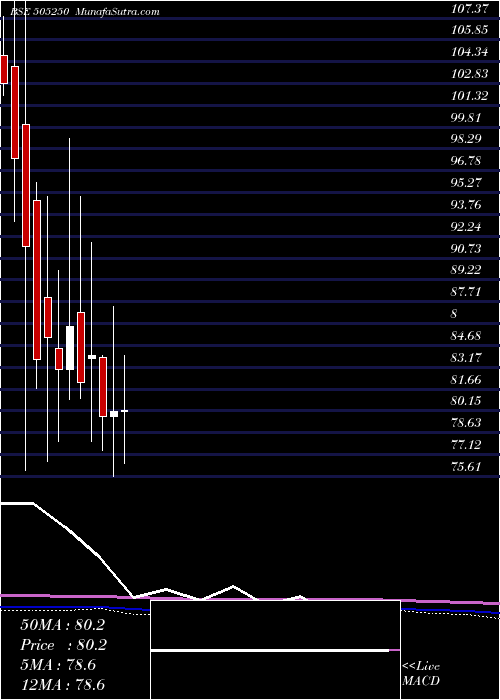Click the 80.15 price axis label

467,401
